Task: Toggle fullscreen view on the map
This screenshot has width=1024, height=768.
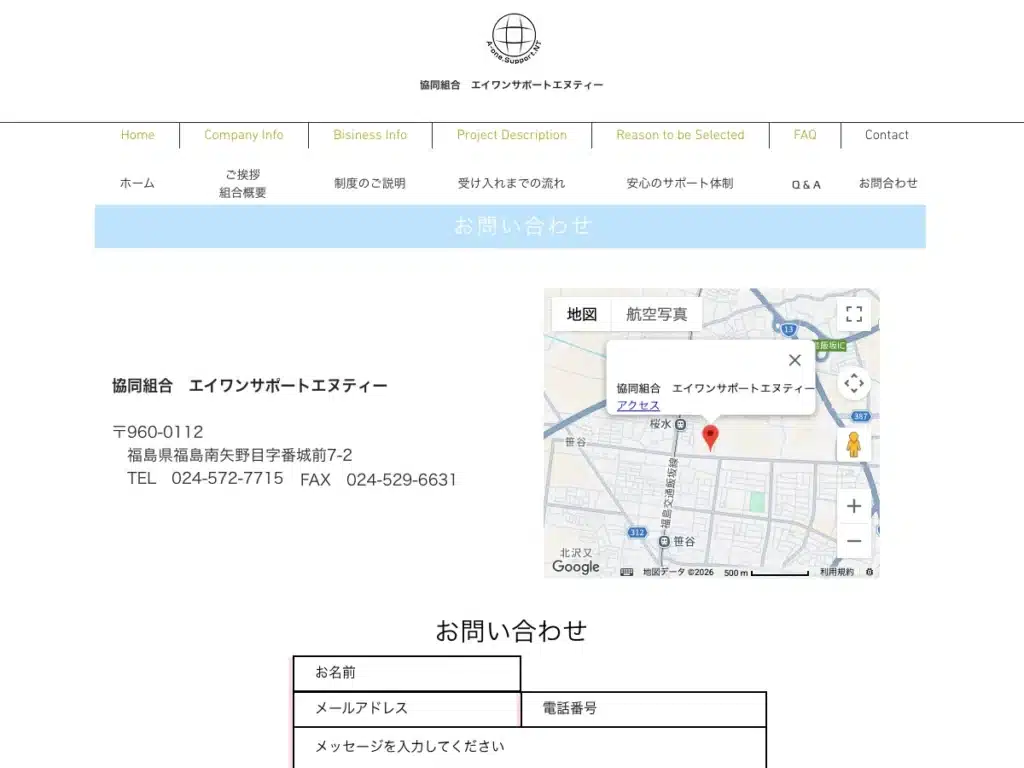Action: (x=854, y=314)
